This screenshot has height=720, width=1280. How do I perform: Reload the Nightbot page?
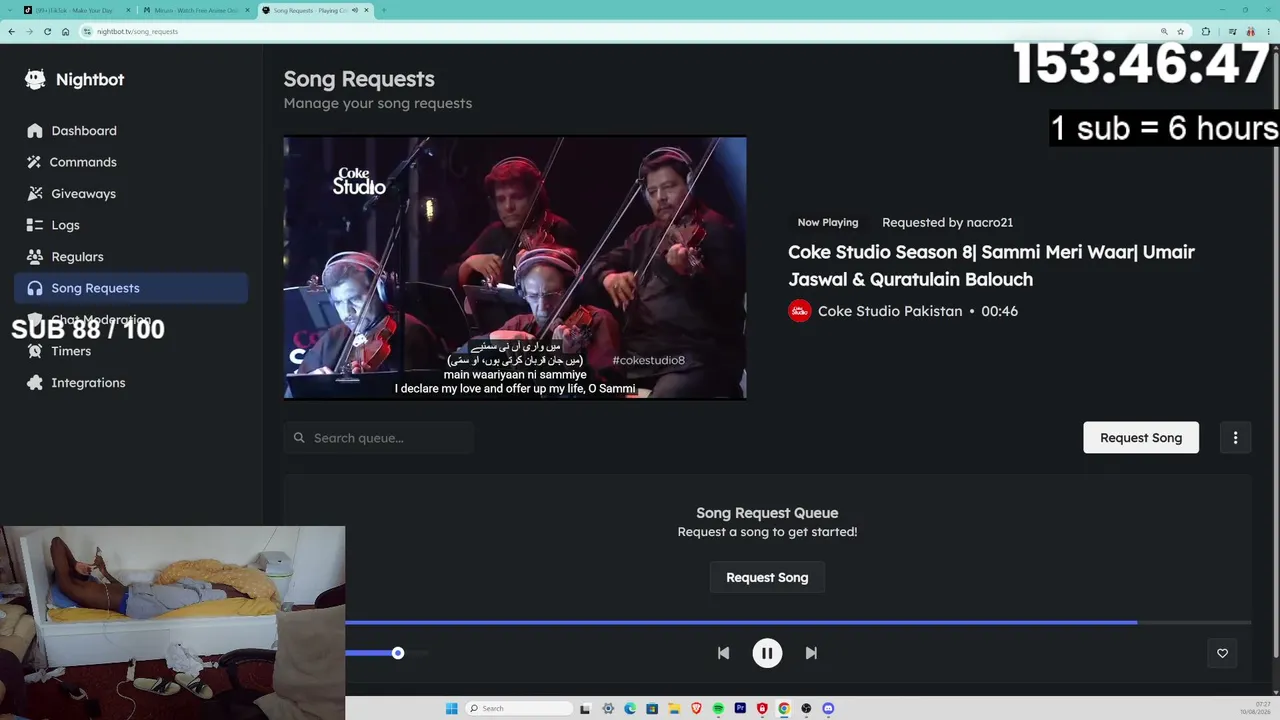point(47,32)
